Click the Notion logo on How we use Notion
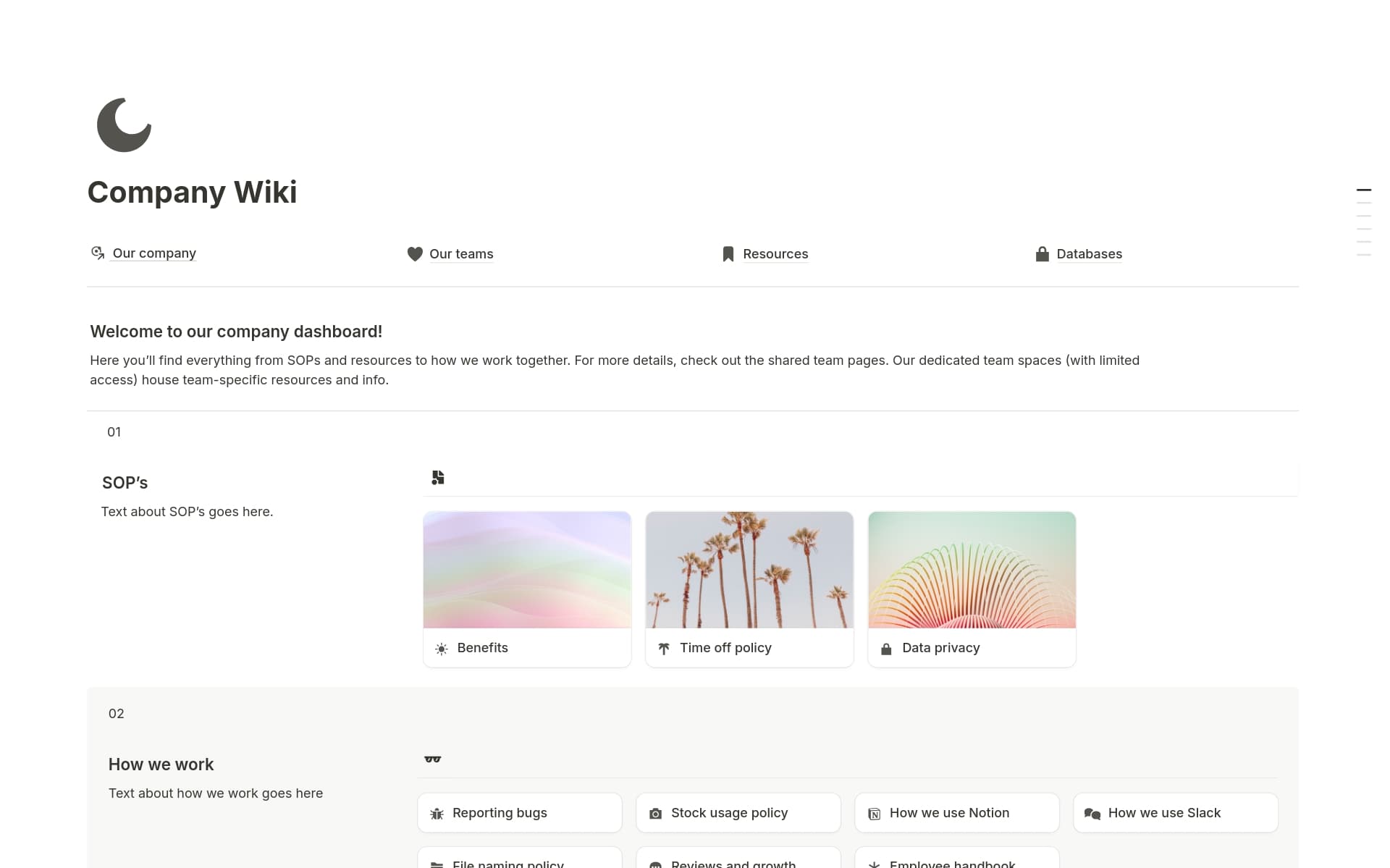Viewport: 1390px width, 868px height. [874, 813]
